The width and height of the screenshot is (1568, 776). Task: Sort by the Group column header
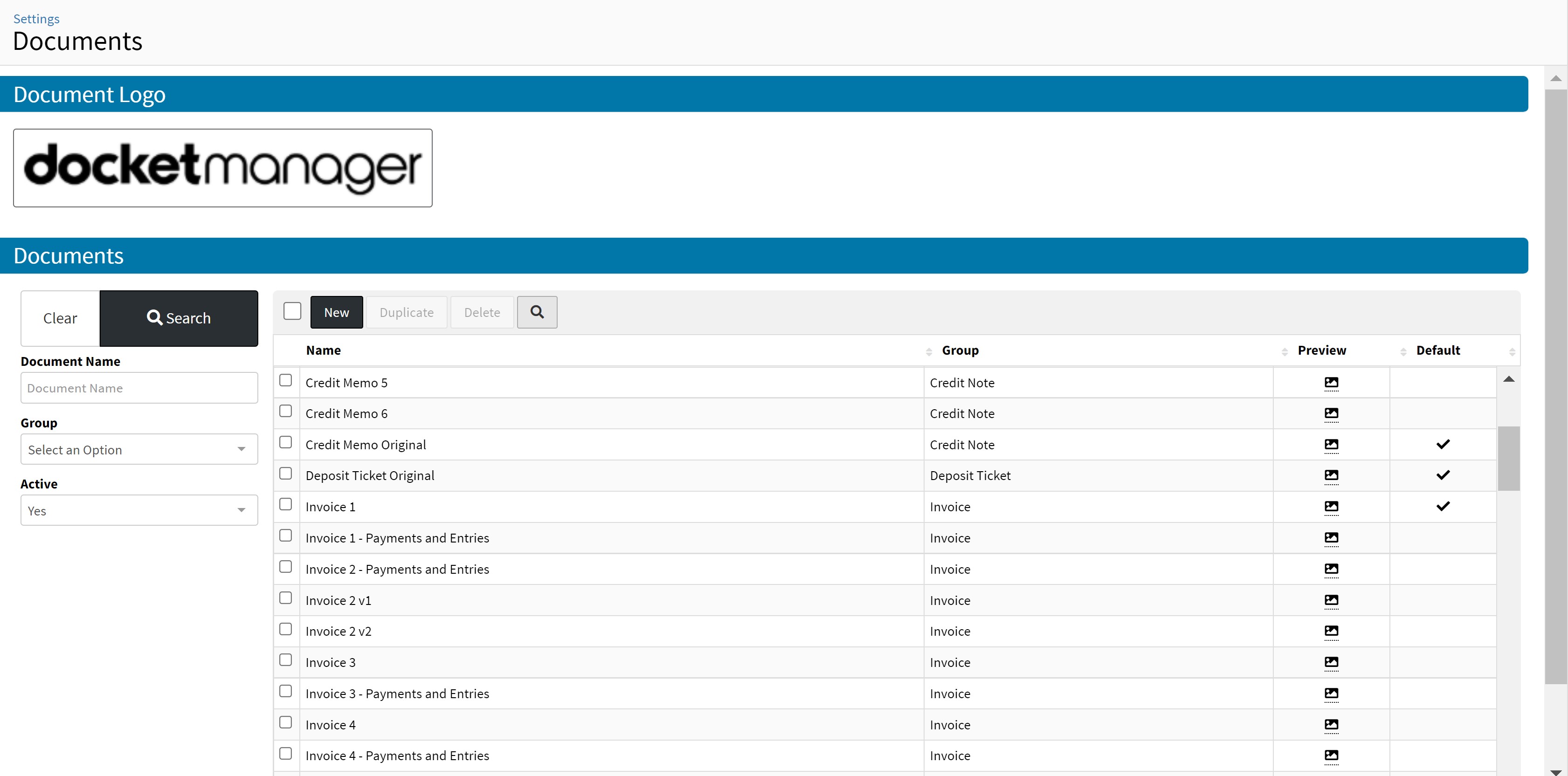click(x=960, y=350)
